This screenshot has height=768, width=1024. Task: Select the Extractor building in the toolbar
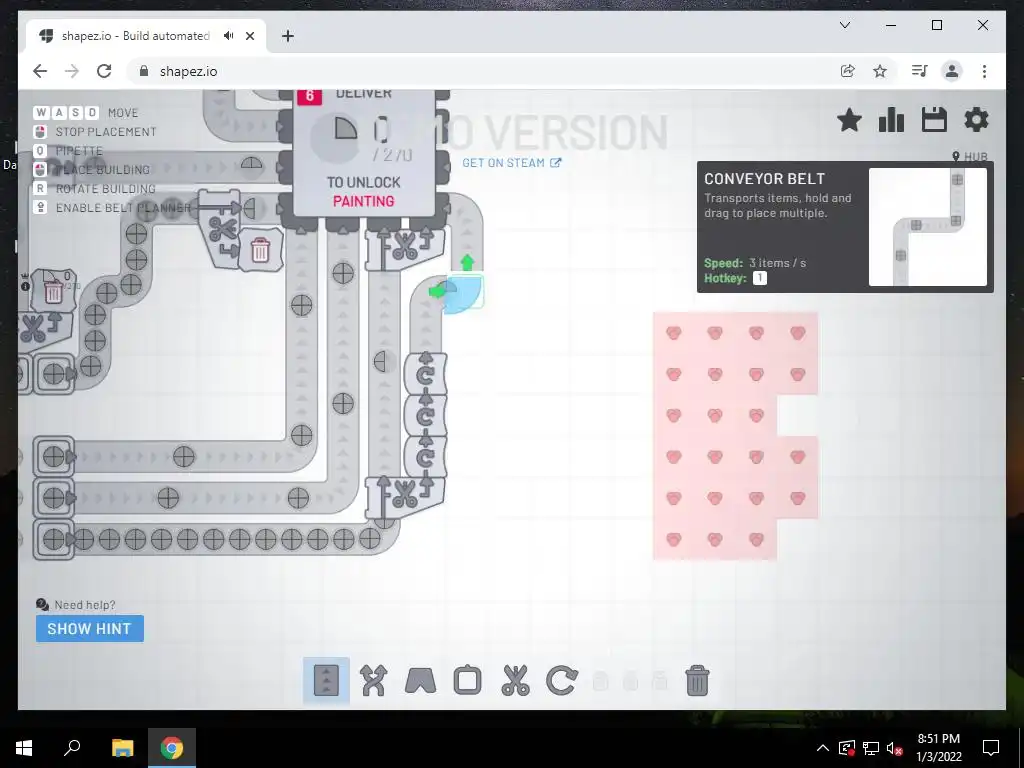468,680
